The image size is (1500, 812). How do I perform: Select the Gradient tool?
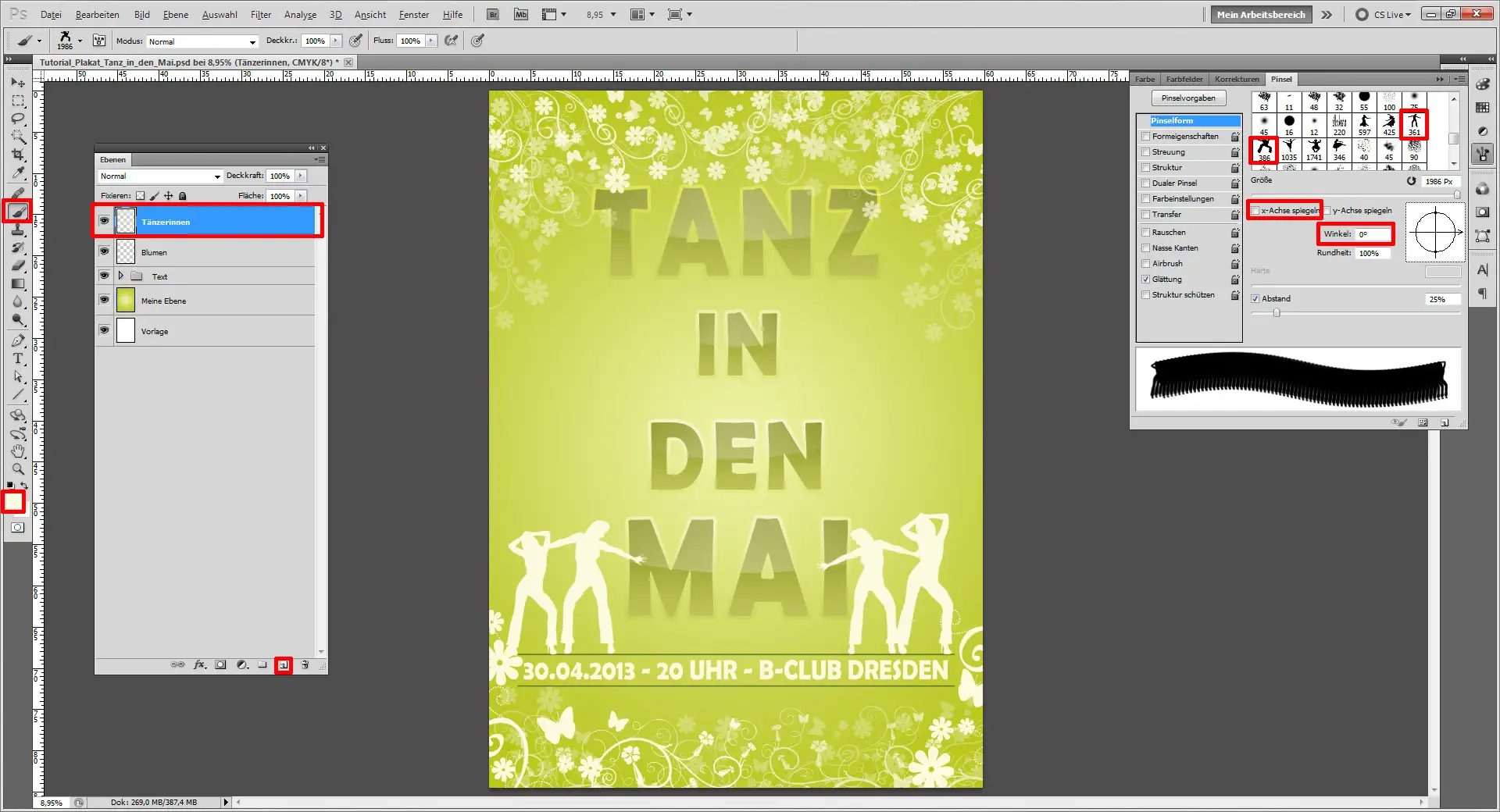click(x=17, y=283)
